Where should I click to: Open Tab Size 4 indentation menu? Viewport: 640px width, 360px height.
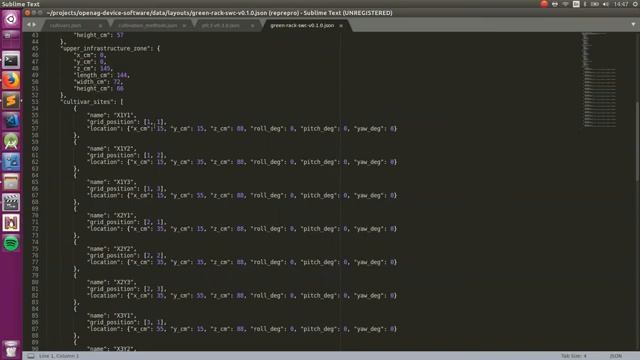coord(573,356)
